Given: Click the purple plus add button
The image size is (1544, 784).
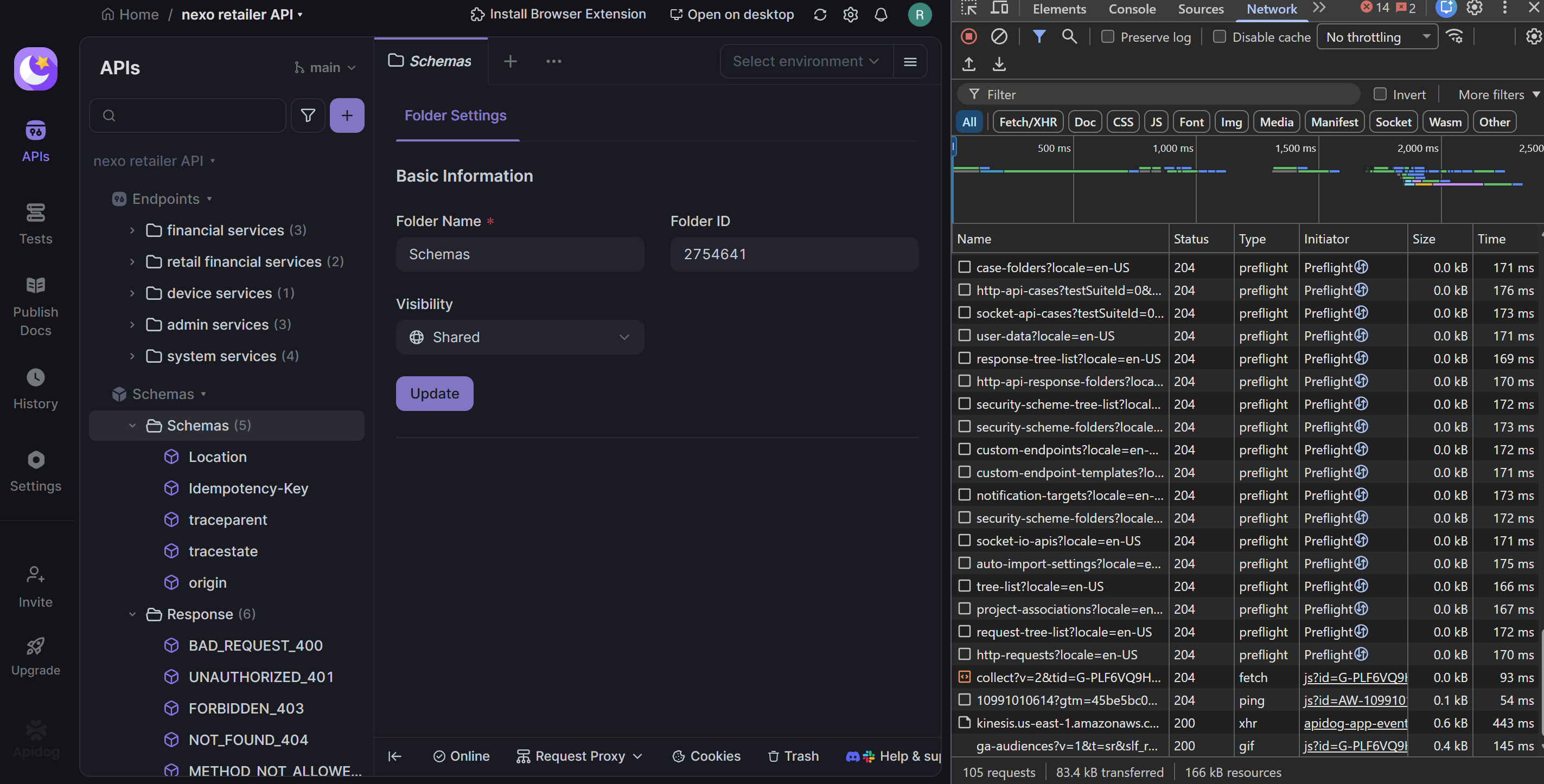Looking at the screenshot, I should [x=347, y=115].
